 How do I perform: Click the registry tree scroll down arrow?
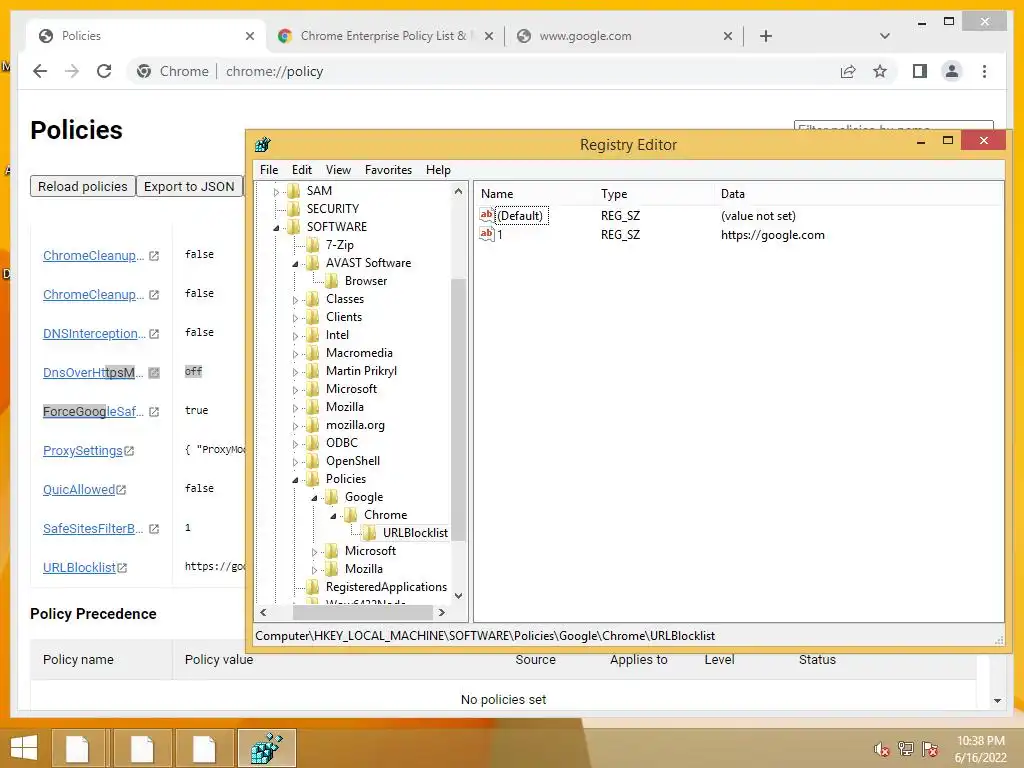[x=458, y=596]
